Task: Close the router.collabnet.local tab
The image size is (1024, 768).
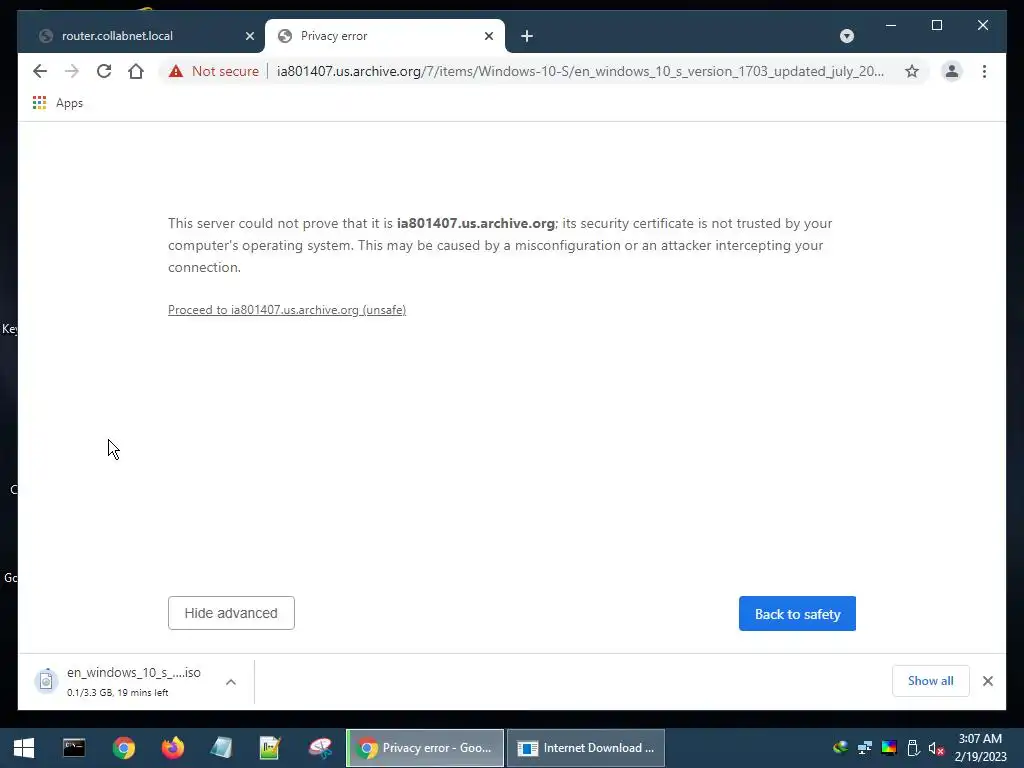Action: coord(249,36)
